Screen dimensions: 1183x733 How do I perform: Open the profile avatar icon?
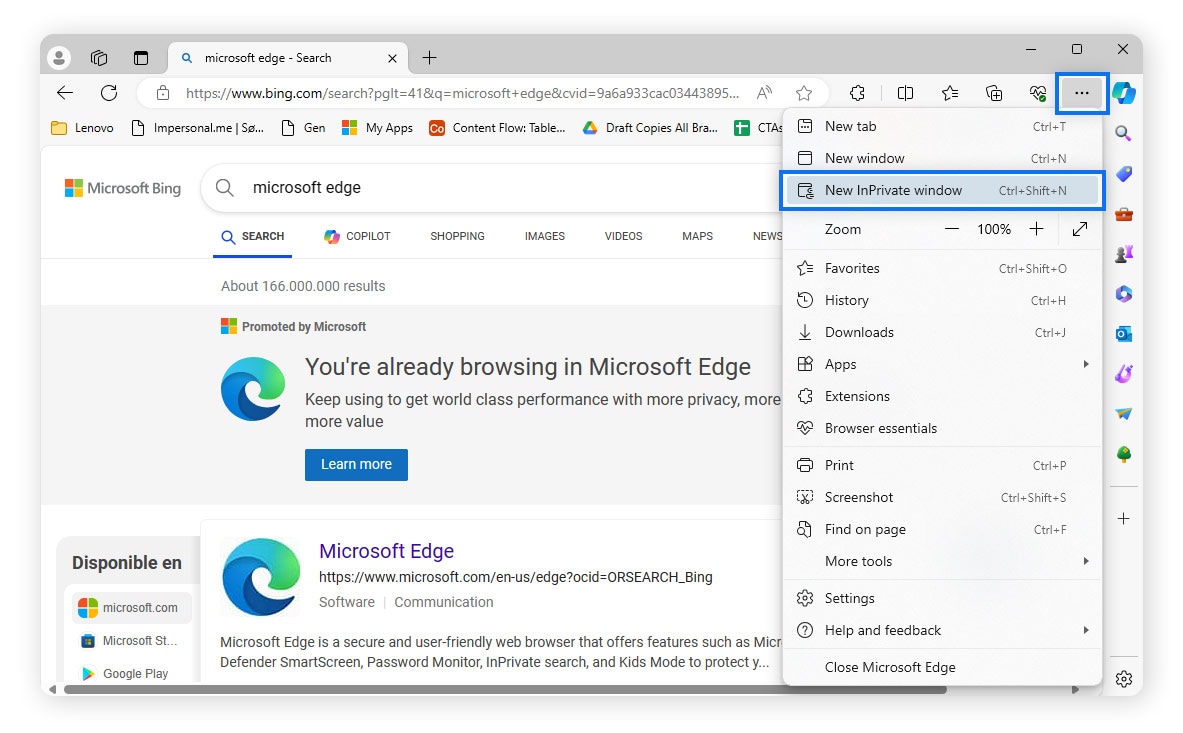point(59,57)
